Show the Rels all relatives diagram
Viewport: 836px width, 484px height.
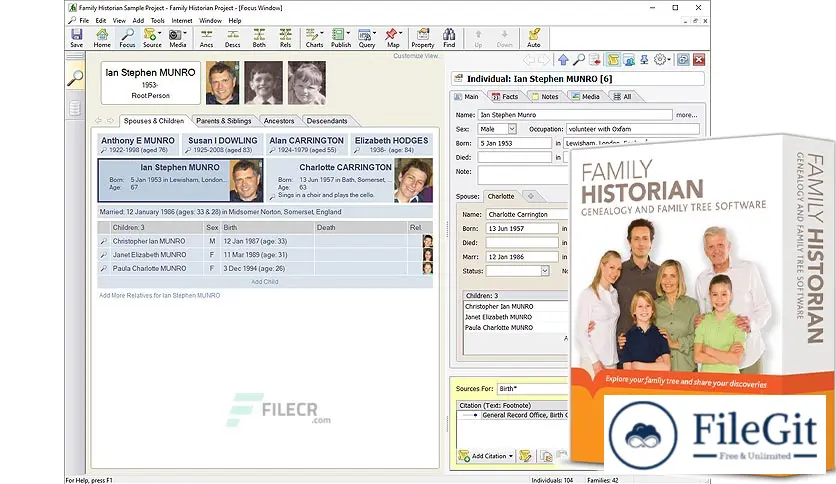tap(285, 38)
